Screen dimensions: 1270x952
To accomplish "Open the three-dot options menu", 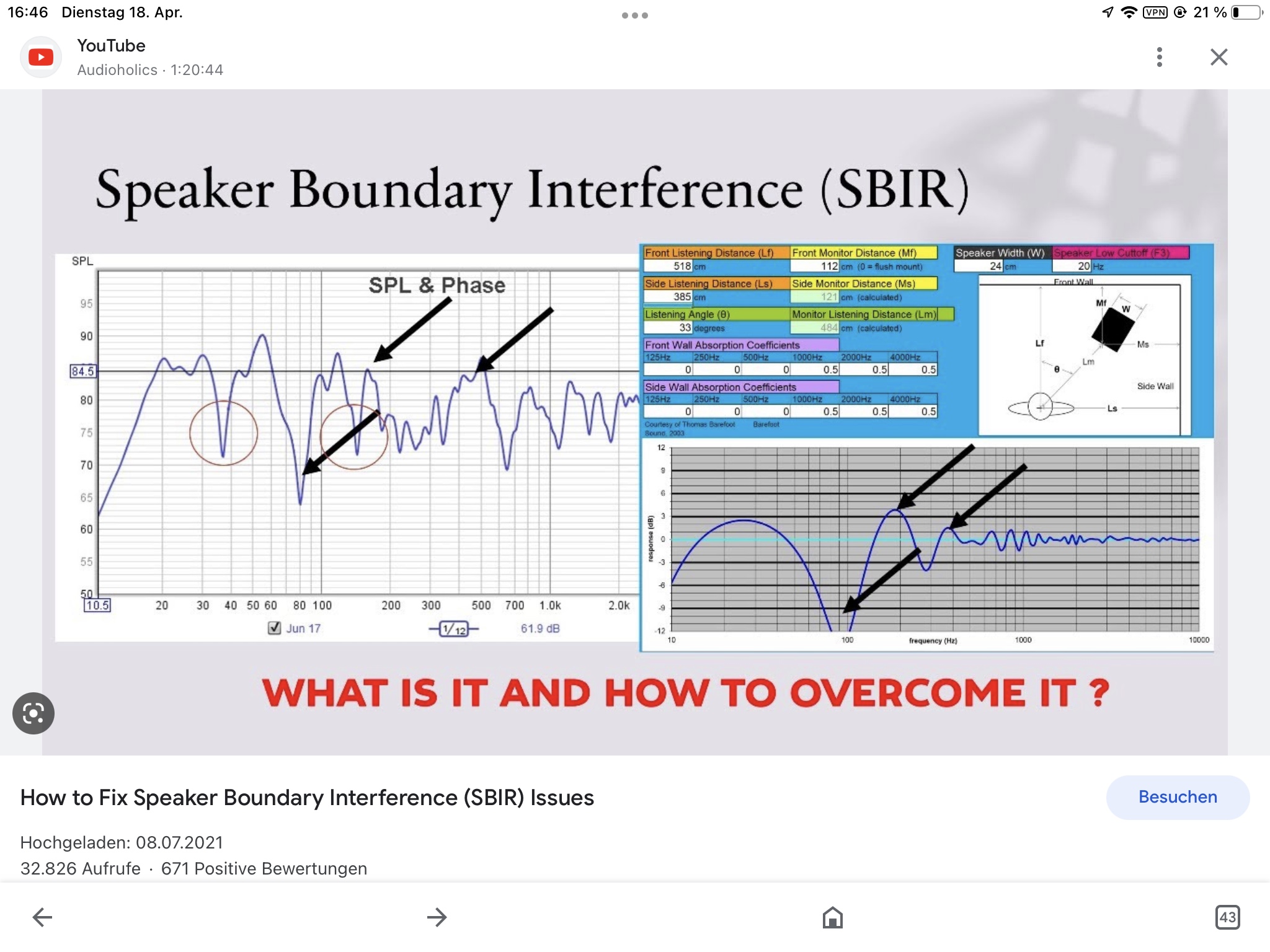I will (1159, 57).
